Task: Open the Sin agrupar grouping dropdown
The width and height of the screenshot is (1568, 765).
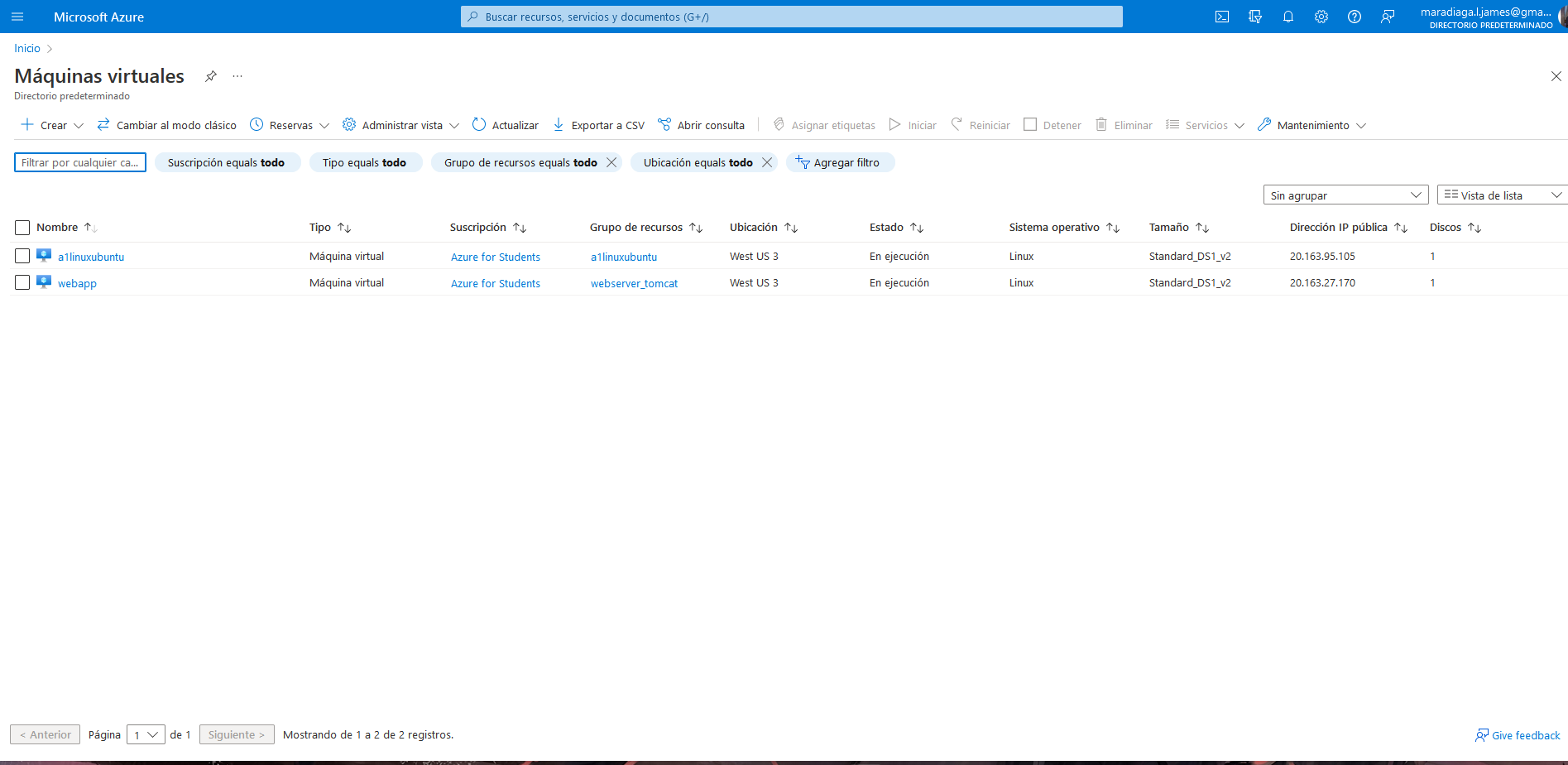Action: (1345, 195)
